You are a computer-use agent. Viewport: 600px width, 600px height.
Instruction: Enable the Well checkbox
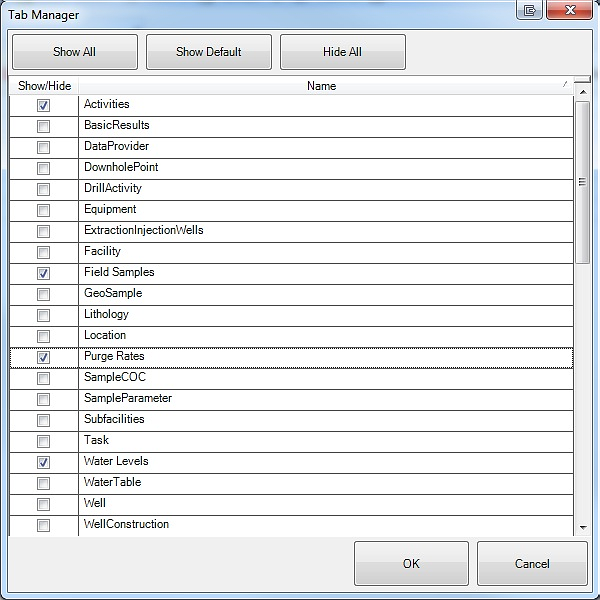click(43, 504)
